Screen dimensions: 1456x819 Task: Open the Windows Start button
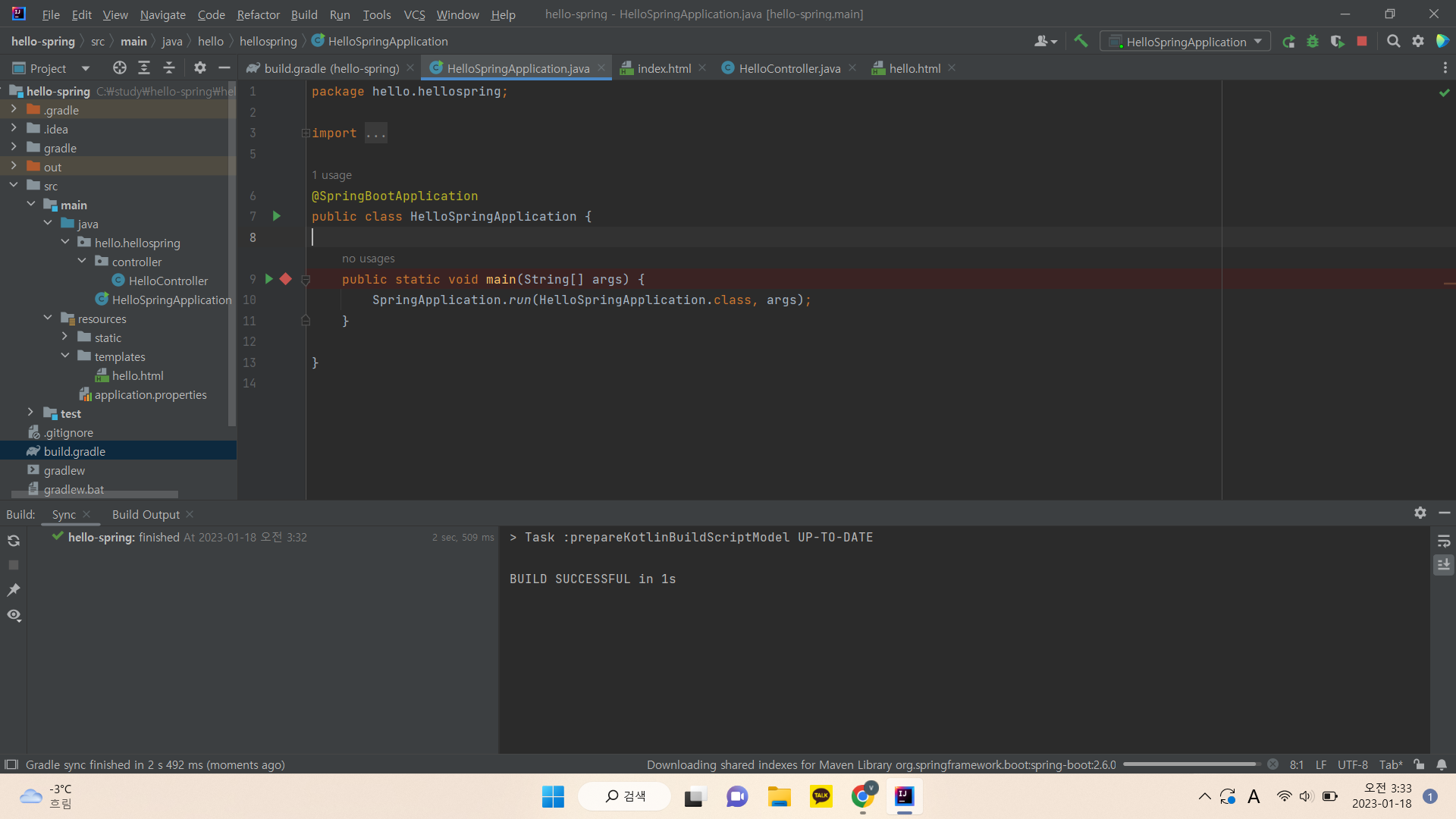coord(553,796)
